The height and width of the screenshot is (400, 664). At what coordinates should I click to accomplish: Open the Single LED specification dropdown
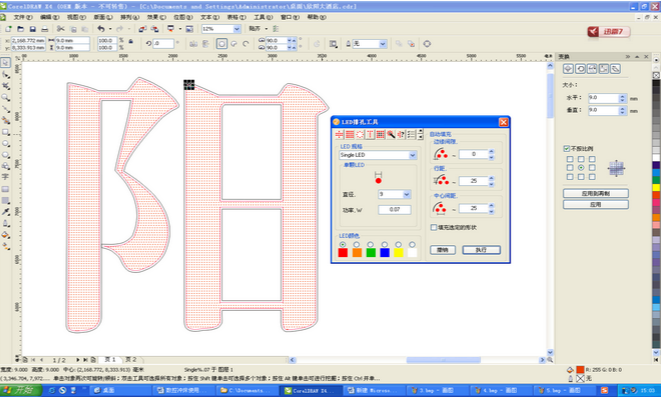click(413, 156)
